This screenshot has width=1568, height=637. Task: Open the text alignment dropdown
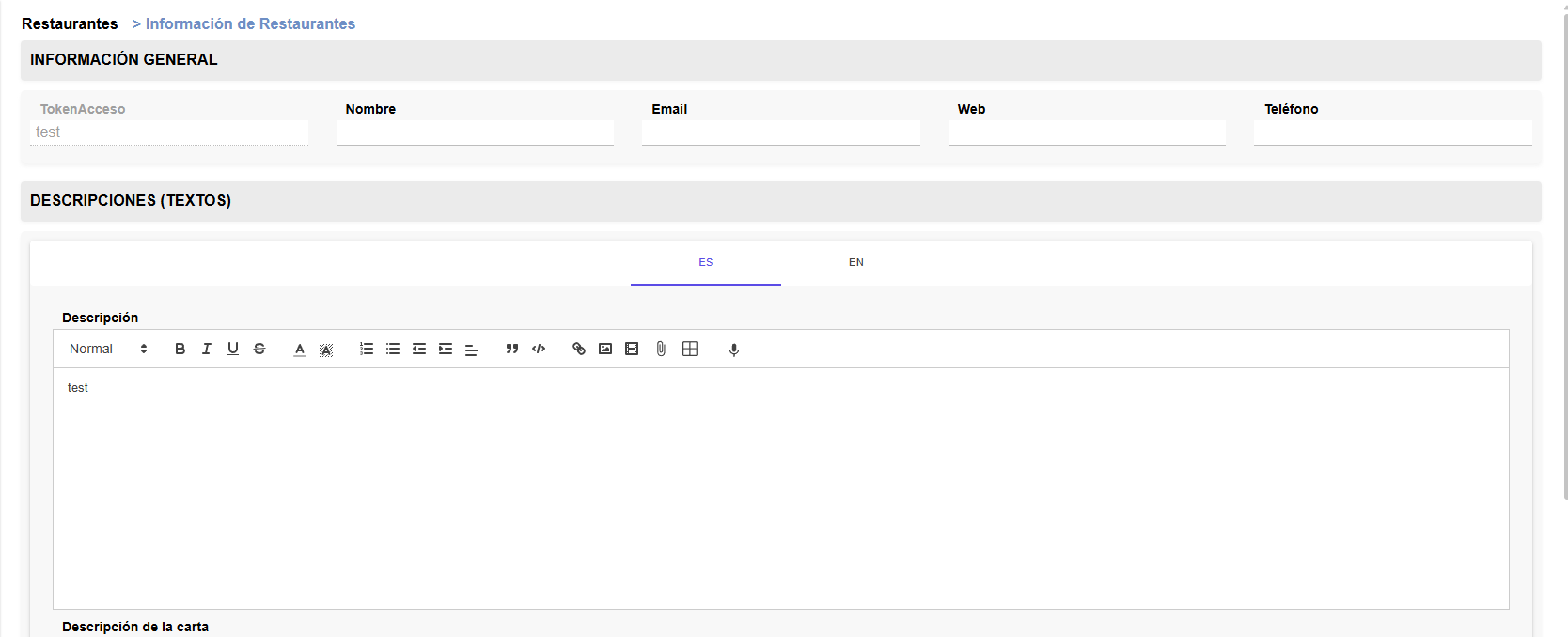coord(472,349)
